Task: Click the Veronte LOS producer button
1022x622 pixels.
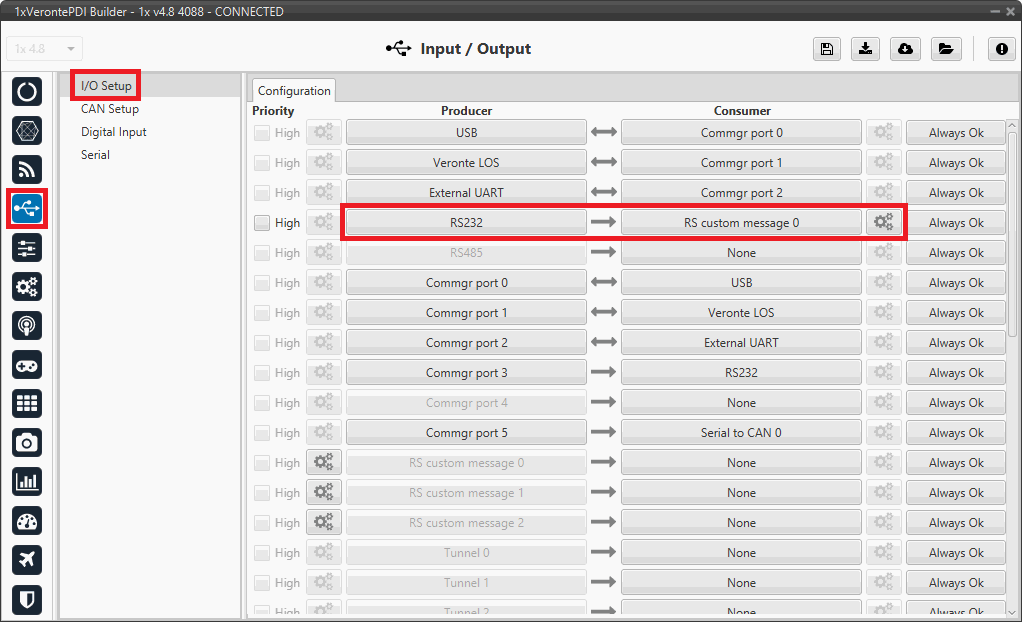Action: pyautogui.click(x=466, y=162)
